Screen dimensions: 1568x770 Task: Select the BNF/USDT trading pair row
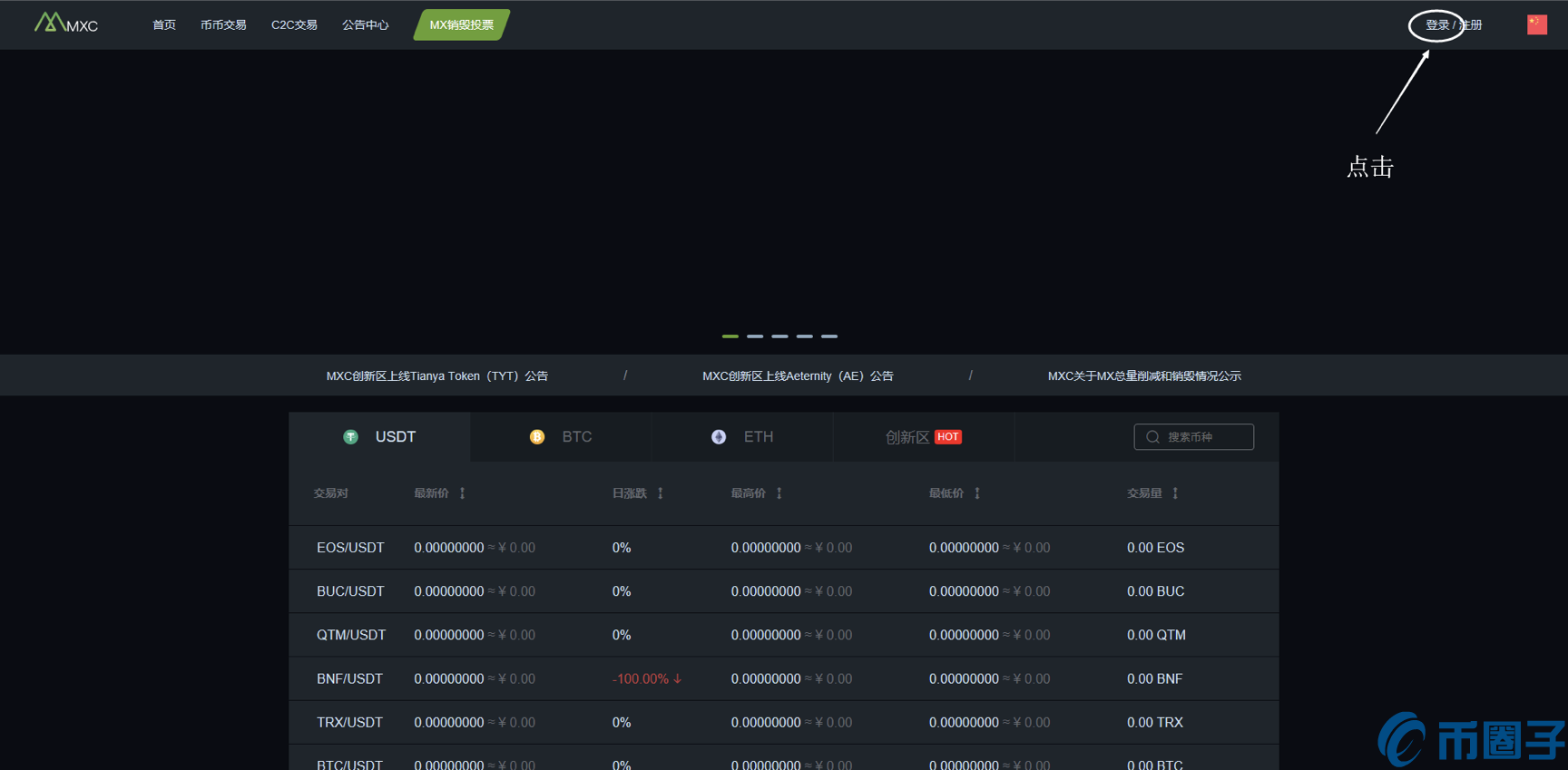[x=349, y=678]
